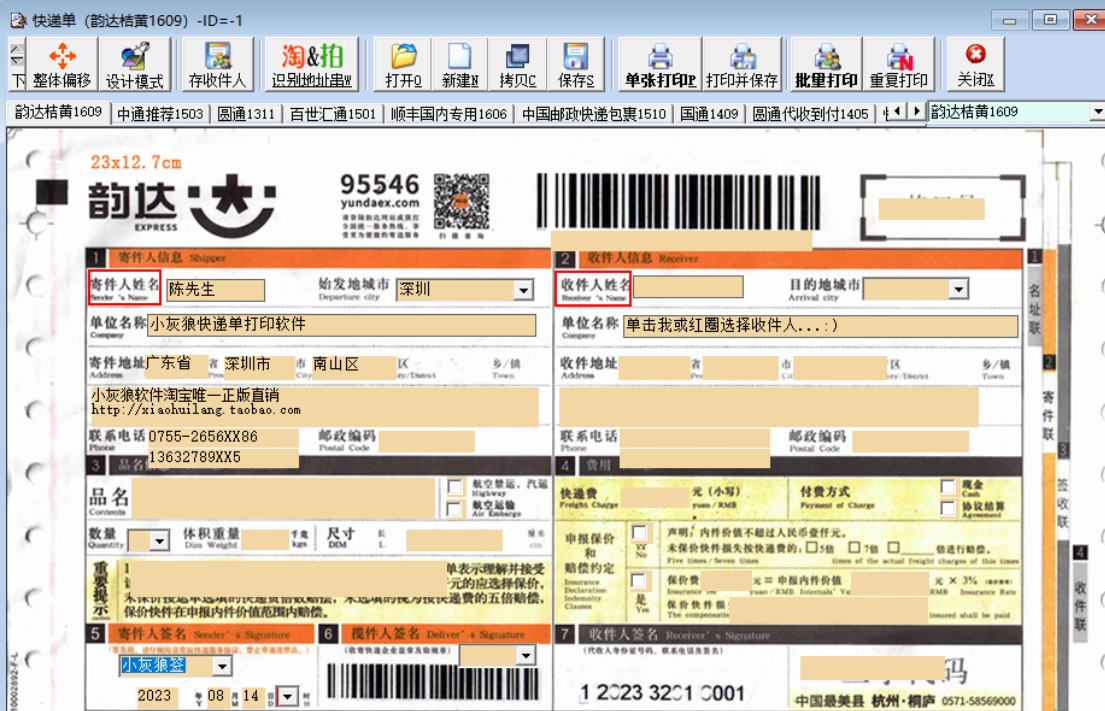Open the 小灰狼签 sender signature dropdown
Viewport: 1105px width, 711px height.
tap(223, 666)
